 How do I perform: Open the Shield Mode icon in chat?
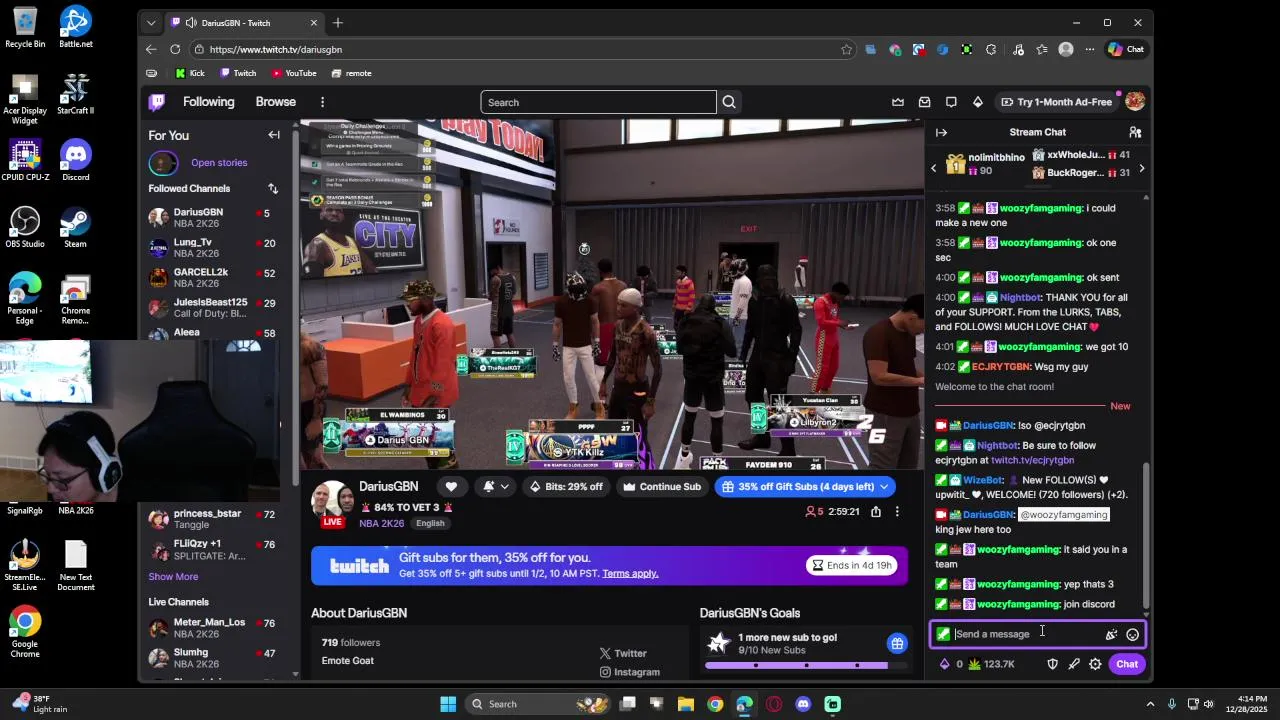(x=1052, y=664)
